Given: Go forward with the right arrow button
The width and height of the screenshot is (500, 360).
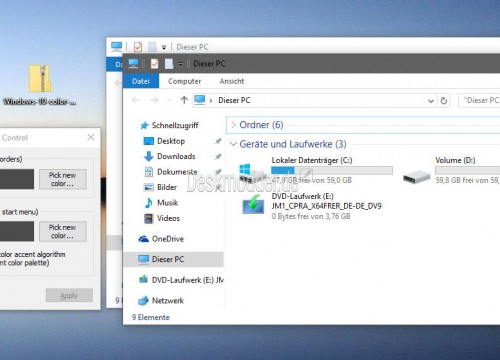Looking at the screenshot, I should pos(154,100).
